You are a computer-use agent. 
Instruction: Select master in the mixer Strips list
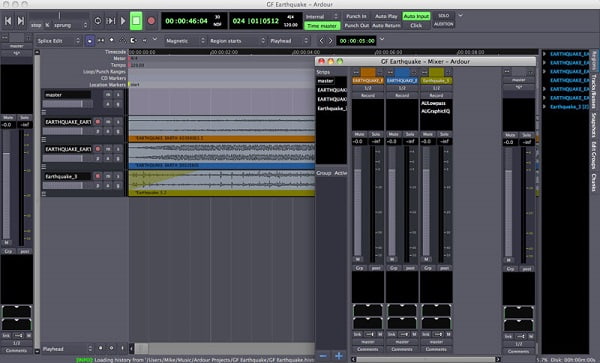tap(326, 81)
